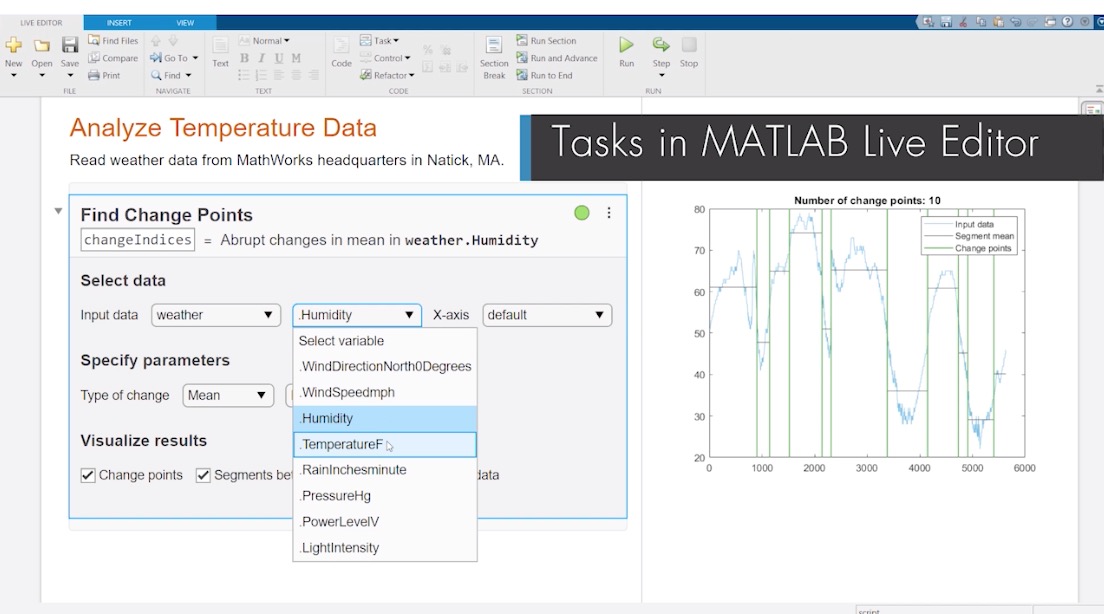Click the Analyze Temperature Data title

tap(223, 127)
